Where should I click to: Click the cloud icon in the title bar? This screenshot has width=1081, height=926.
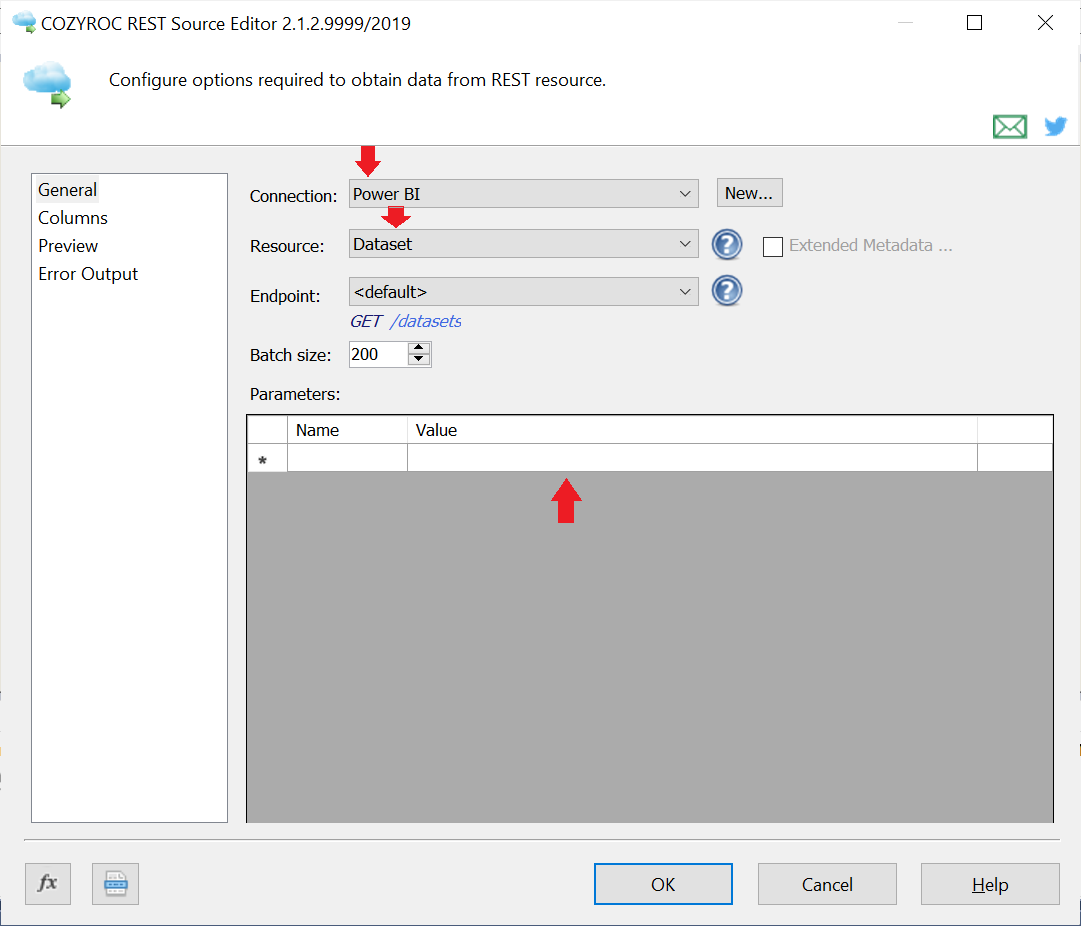(x=24, y=22)
